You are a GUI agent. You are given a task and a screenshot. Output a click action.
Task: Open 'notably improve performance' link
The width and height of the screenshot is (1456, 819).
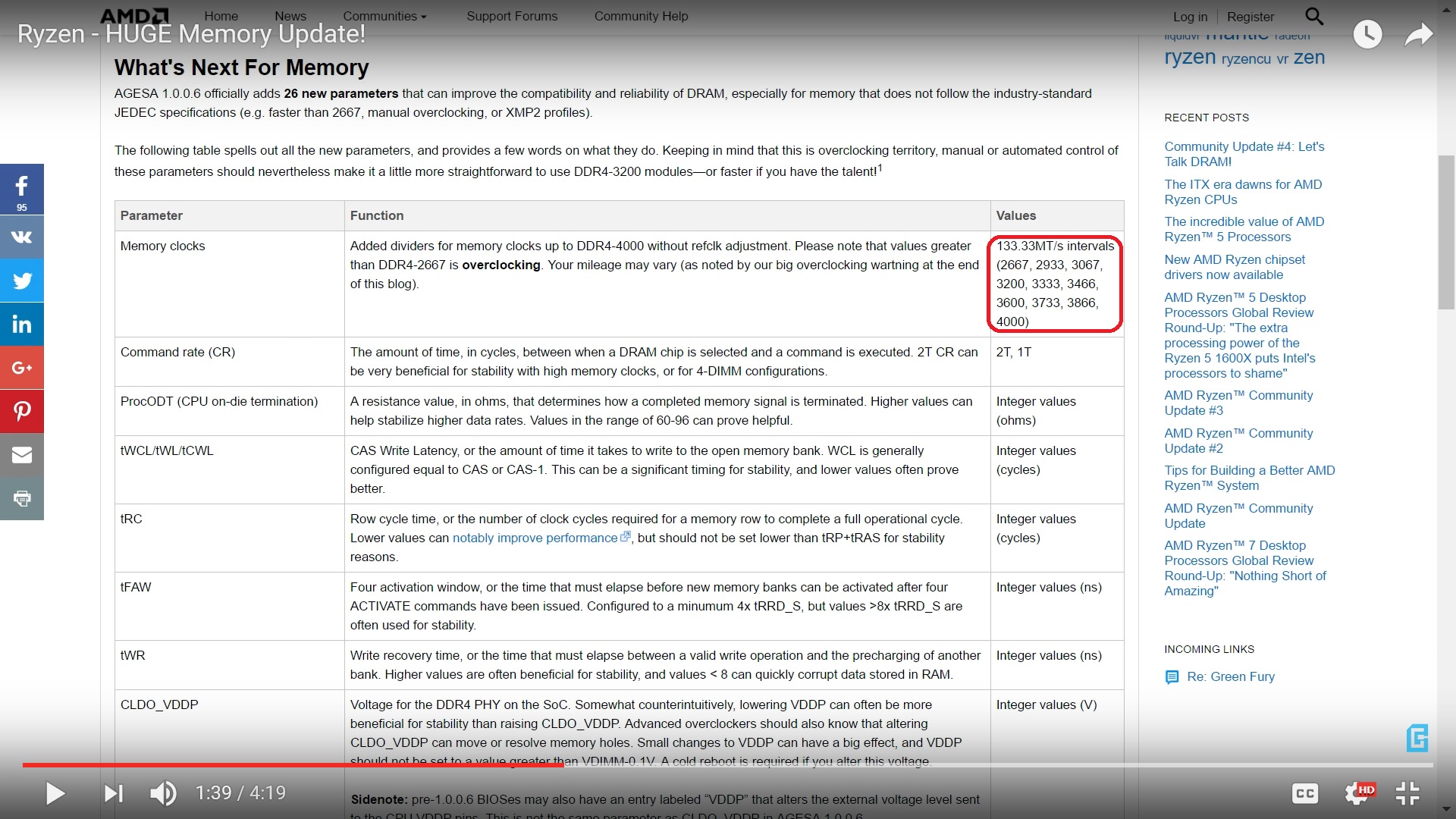535,538
